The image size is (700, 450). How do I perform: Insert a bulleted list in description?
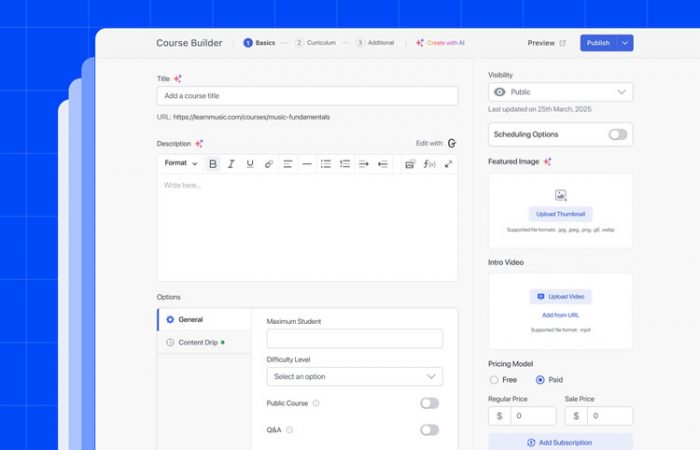pyautogui.click(x=326, y=164)
